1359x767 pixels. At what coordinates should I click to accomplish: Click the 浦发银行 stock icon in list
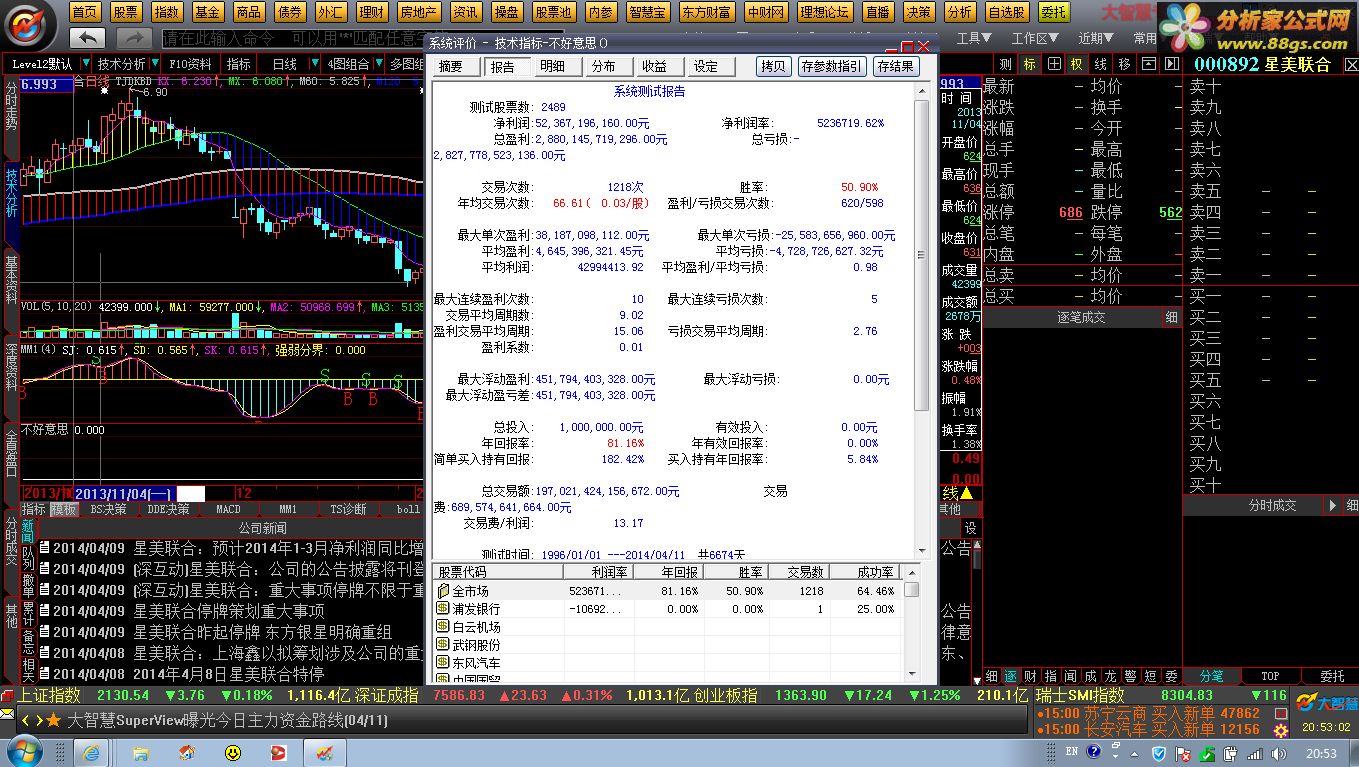tap(443, 609)
